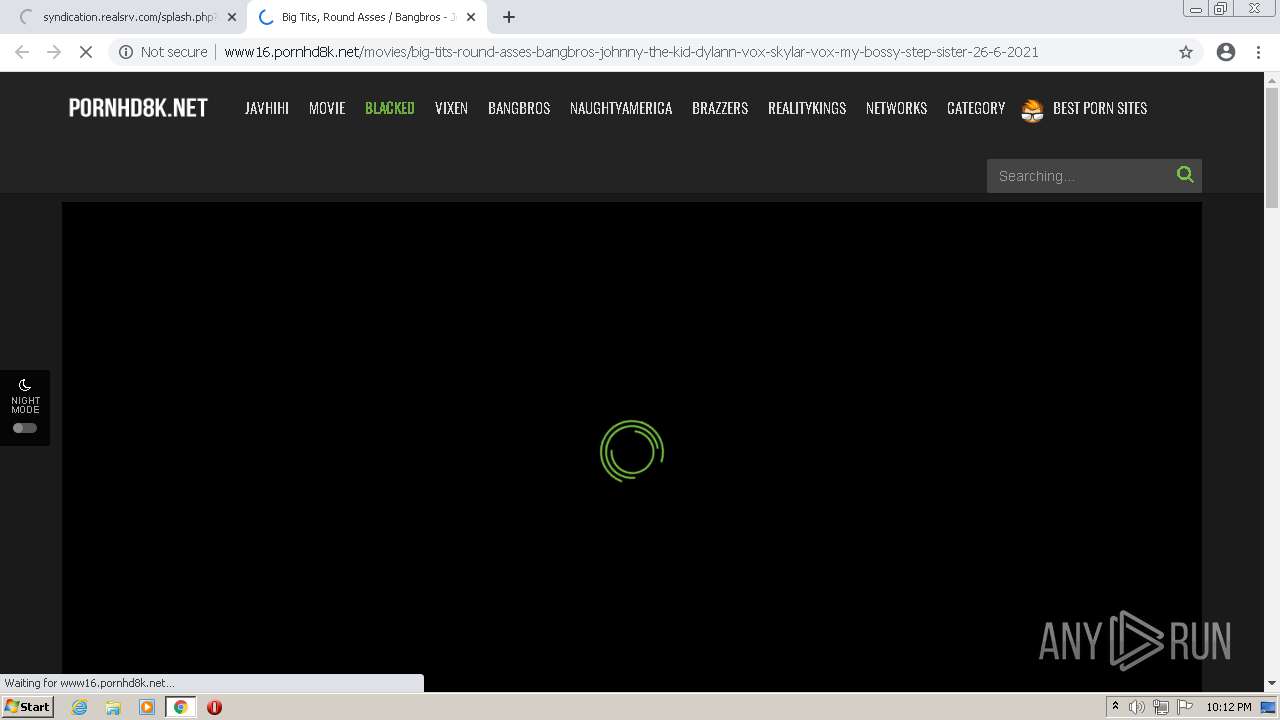Click the stop loading button
Screen dimensions: 1280x720
[x=86, y=52]
